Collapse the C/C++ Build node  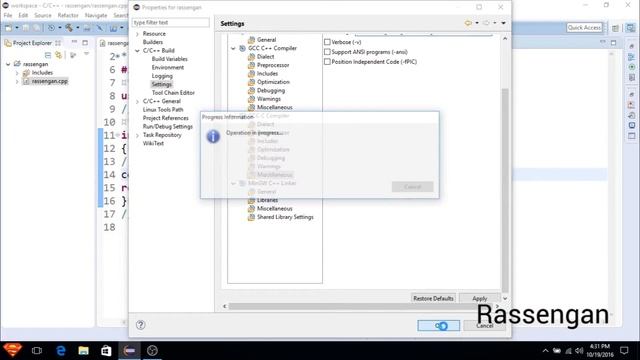138,51
